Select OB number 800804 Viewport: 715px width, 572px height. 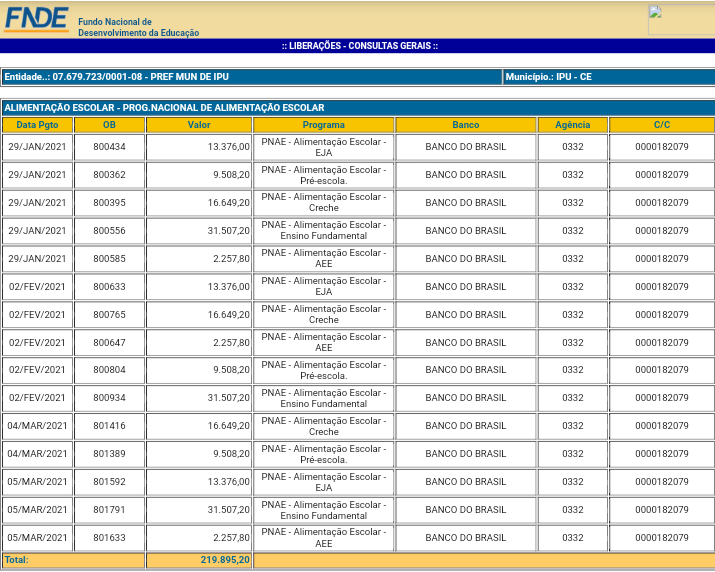pyautogui.click(x=109, y=370)
